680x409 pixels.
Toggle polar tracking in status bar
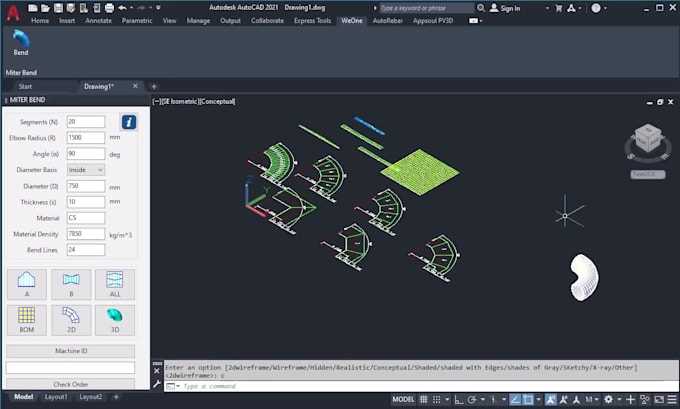coord(472,399)
